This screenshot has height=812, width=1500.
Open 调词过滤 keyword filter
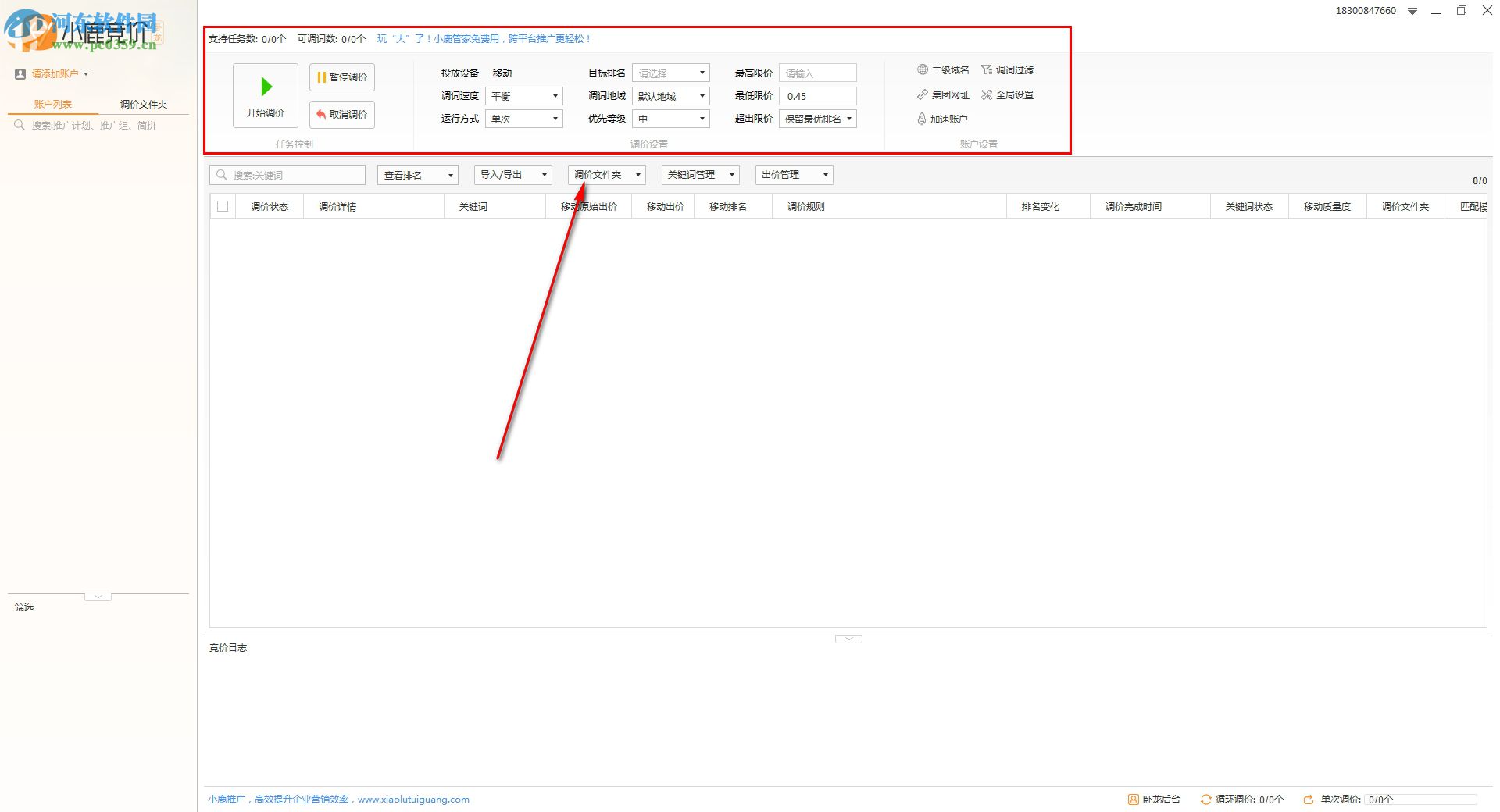(x=1007, y=70)
